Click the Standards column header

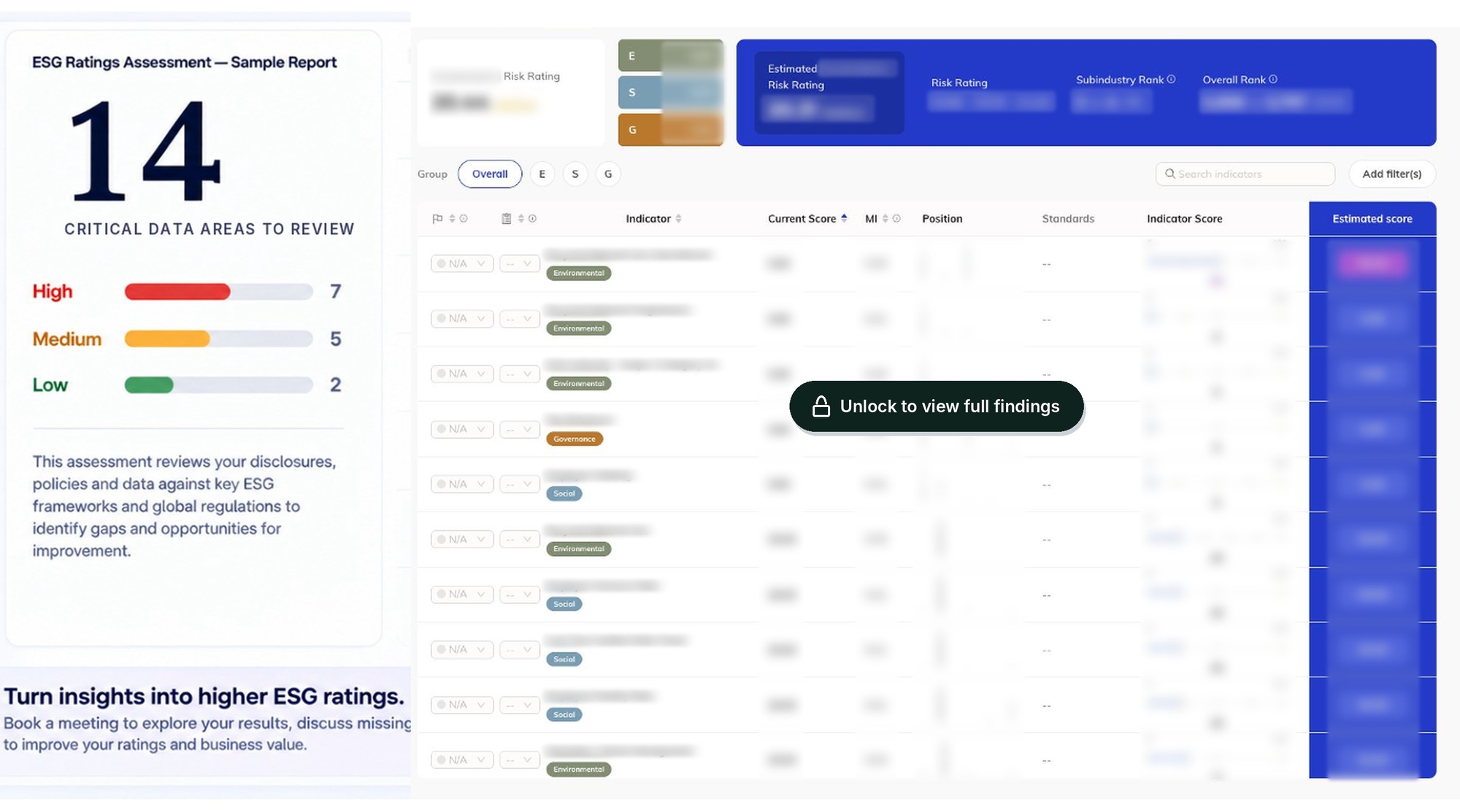(1068, 219)
